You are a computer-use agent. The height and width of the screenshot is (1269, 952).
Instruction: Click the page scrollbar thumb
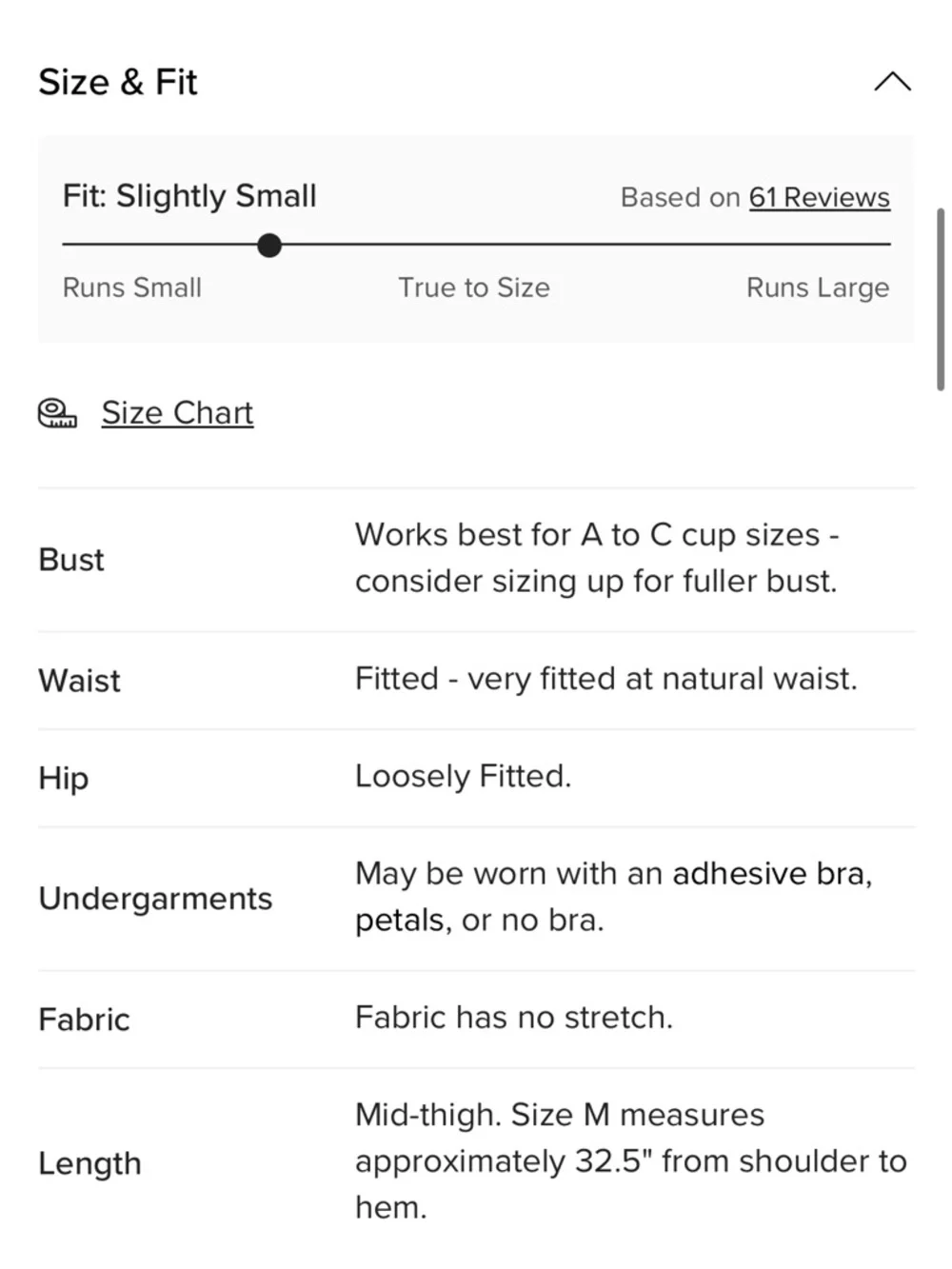[x=941, y=299]
